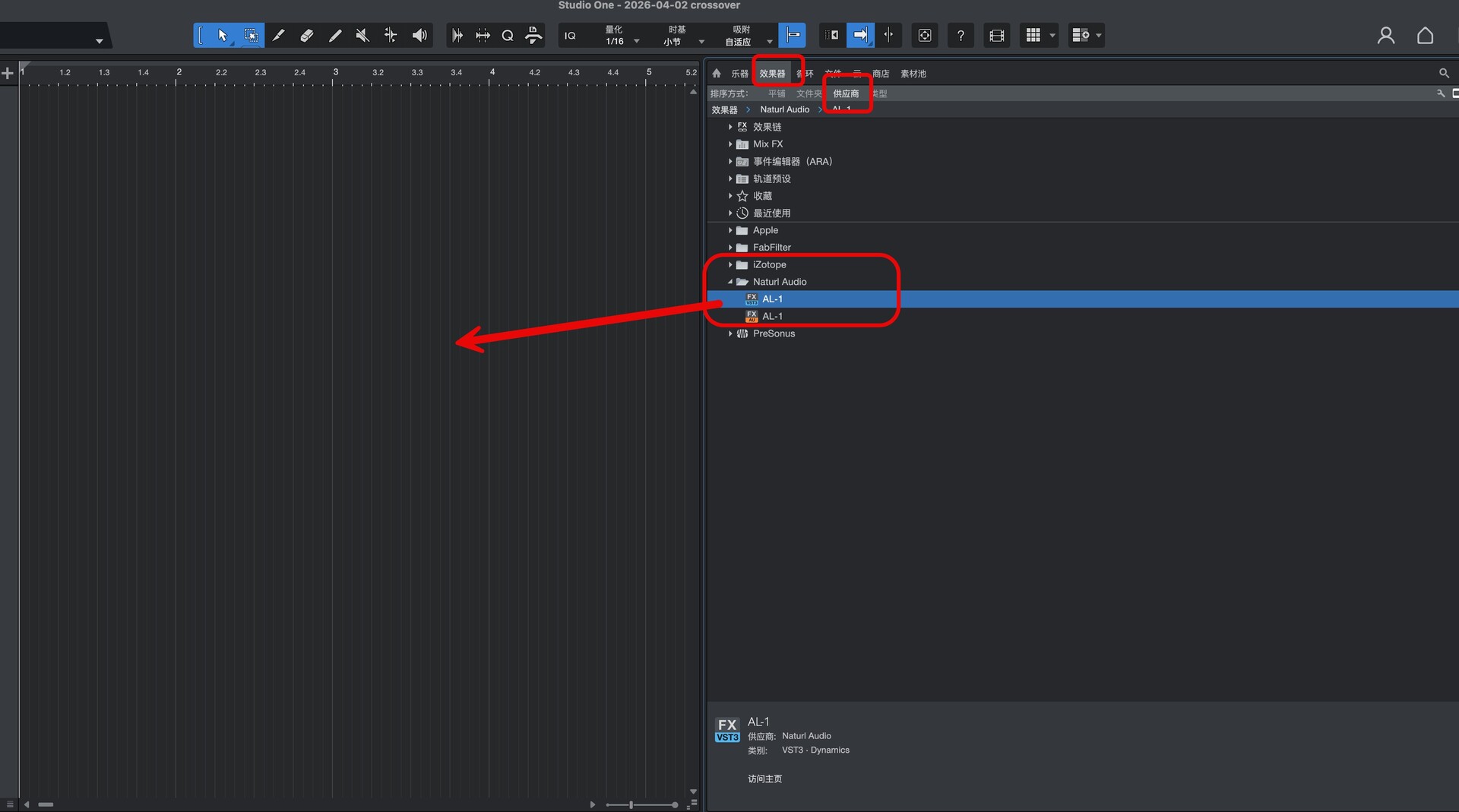This screenshot has height=812, width=1459.
Task: Switch to the 乐器 instruments tab
Action: [739, 74]
